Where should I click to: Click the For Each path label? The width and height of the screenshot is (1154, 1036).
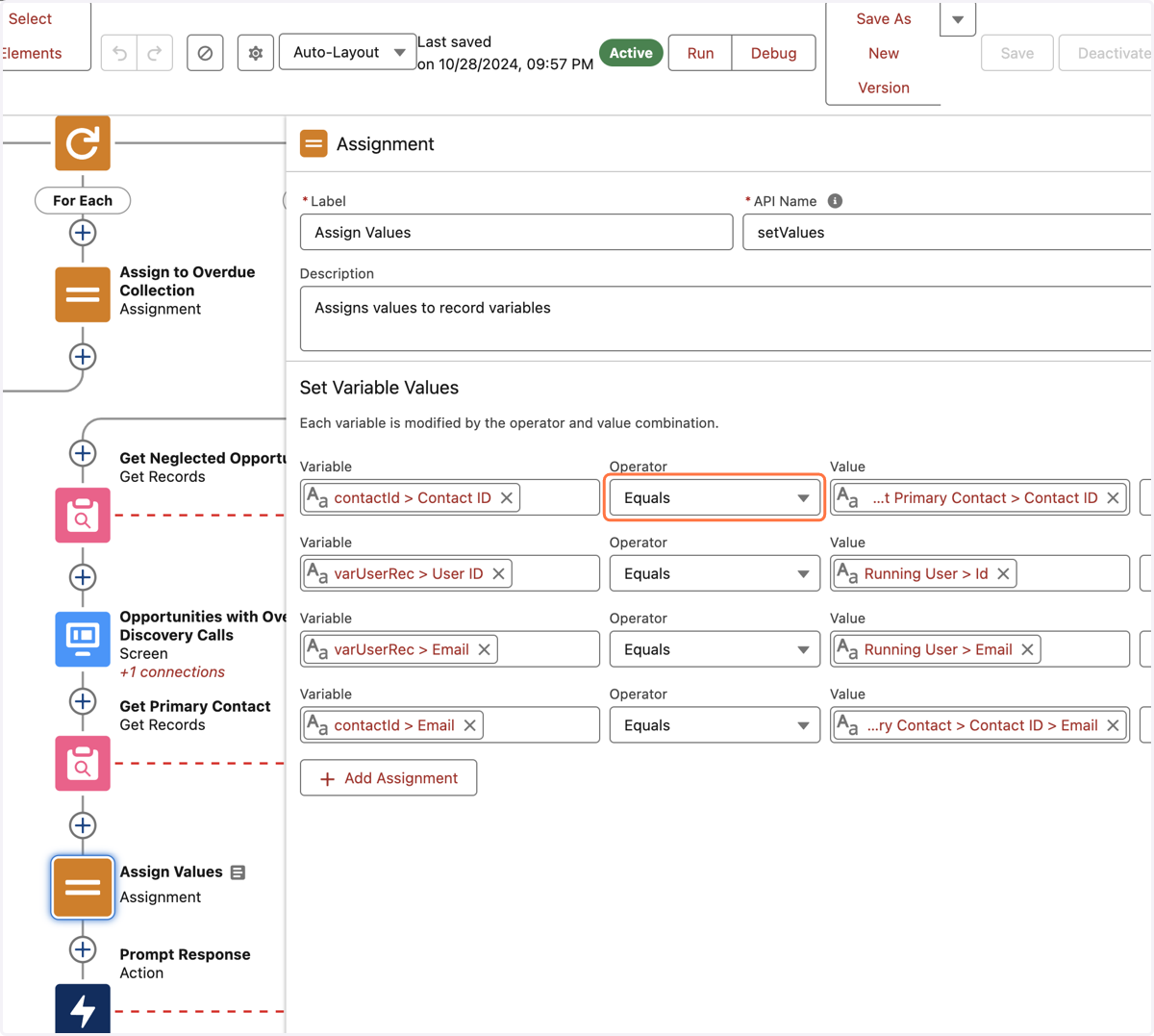83,200
